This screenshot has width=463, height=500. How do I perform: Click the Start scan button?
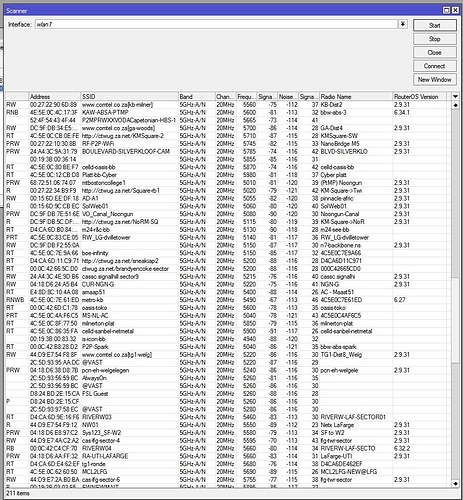[x=435, y=25]
